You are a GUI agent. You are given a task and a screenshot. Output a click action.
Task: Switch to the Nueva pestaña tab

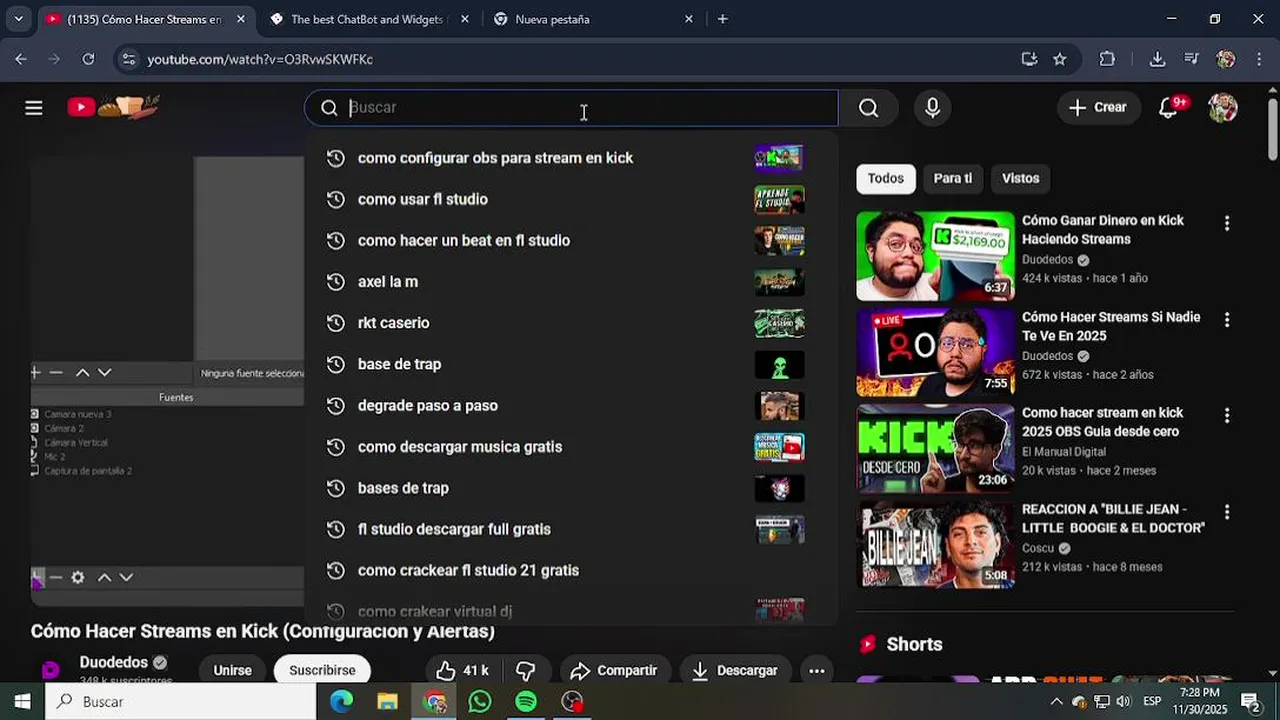pyautogui.click(x=593, y=19)
